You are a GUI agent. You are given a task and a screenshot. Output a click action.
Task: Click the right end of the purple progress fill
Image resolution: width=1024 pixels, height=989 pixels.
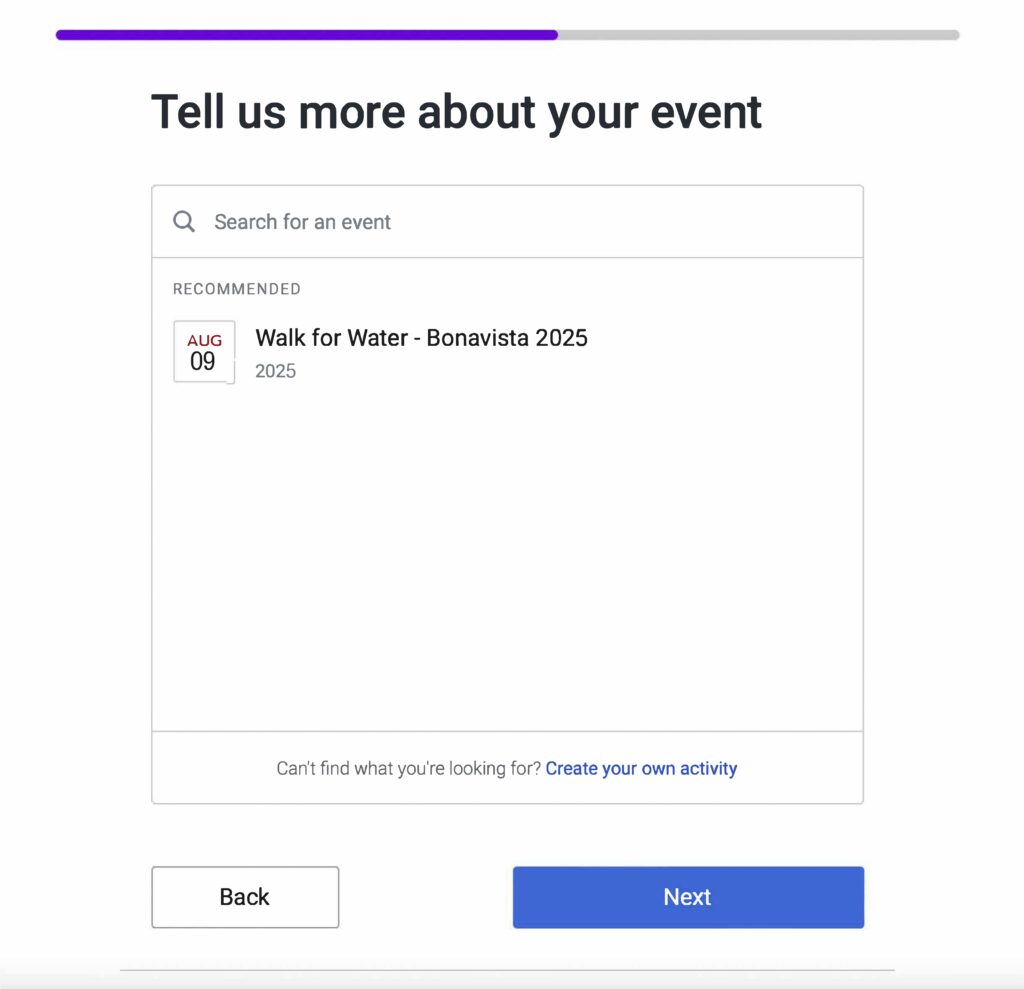click(553, 35)
